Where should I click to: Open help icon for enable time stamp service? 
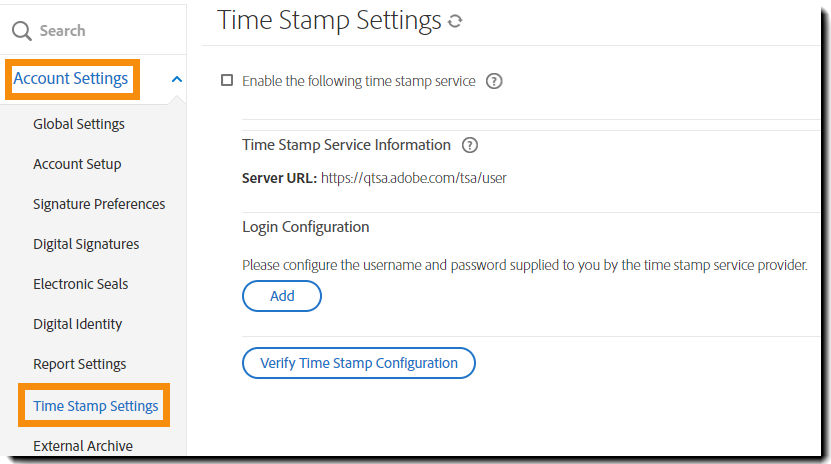493,81
